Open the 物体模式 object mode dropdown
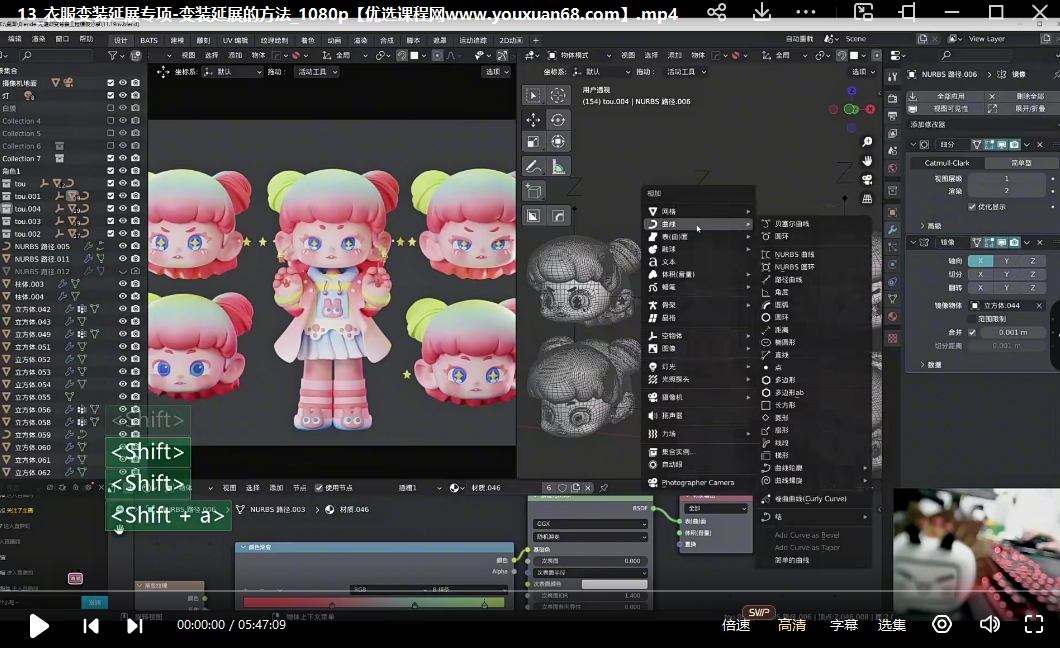The height and width of the screenshot is (648, 1060). point(579,55)
